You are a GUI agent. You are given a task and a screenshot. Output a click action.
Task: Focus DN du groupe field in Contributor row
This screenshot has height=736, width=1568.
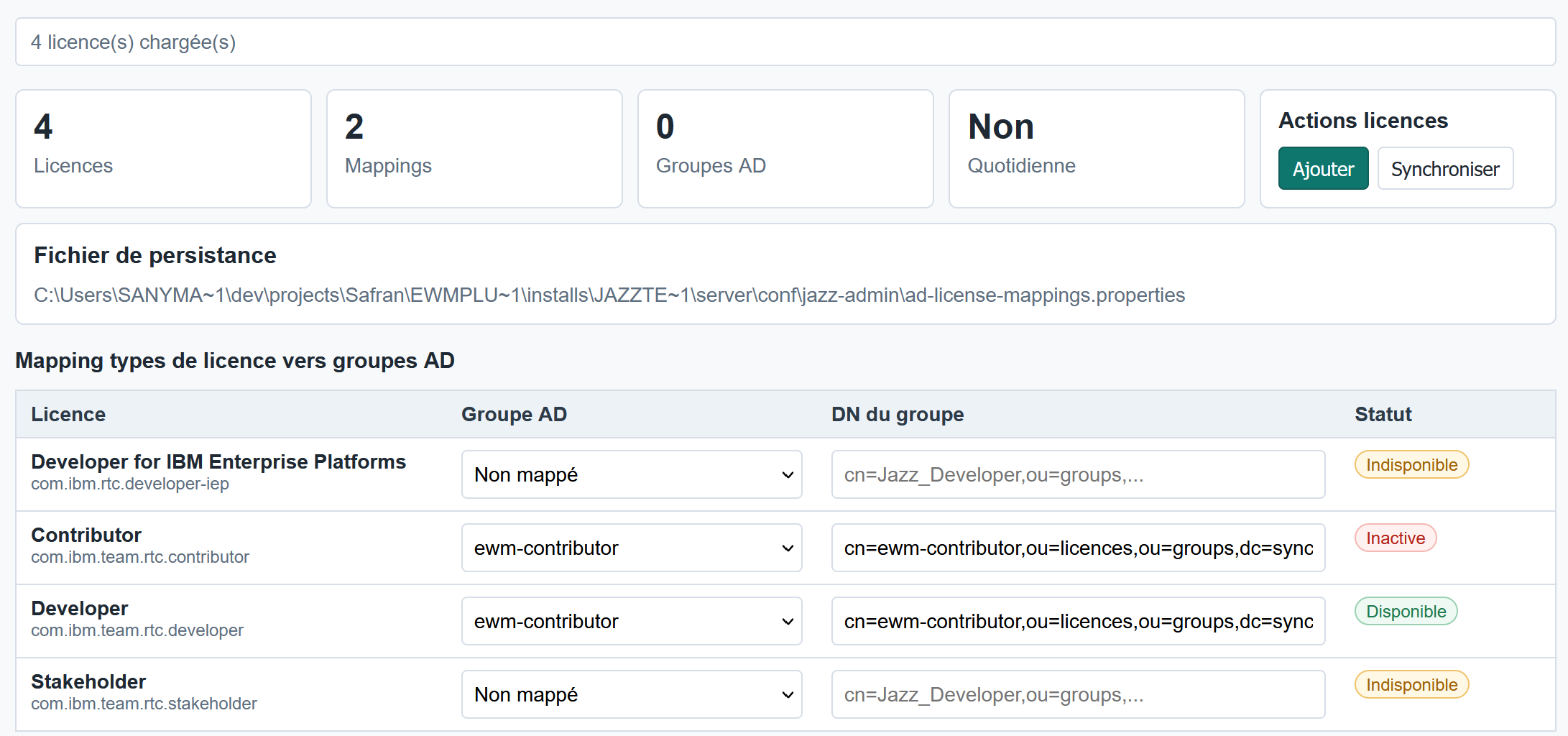[x=1078, y=548]
